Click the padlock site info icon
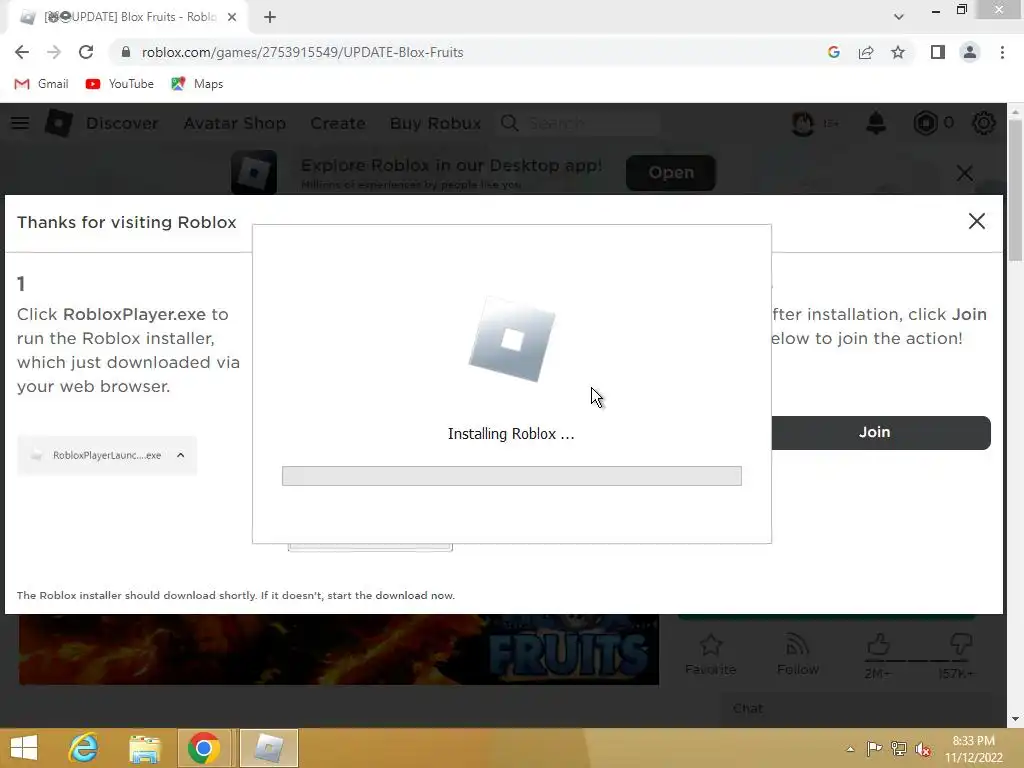 point(126,52)
